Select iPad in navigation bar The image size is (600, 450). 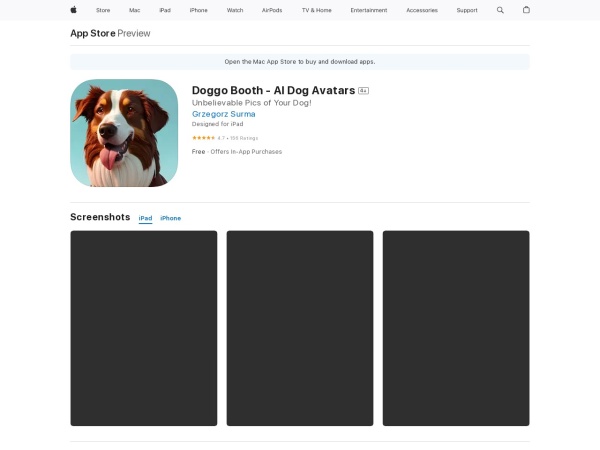pos(165,10)
